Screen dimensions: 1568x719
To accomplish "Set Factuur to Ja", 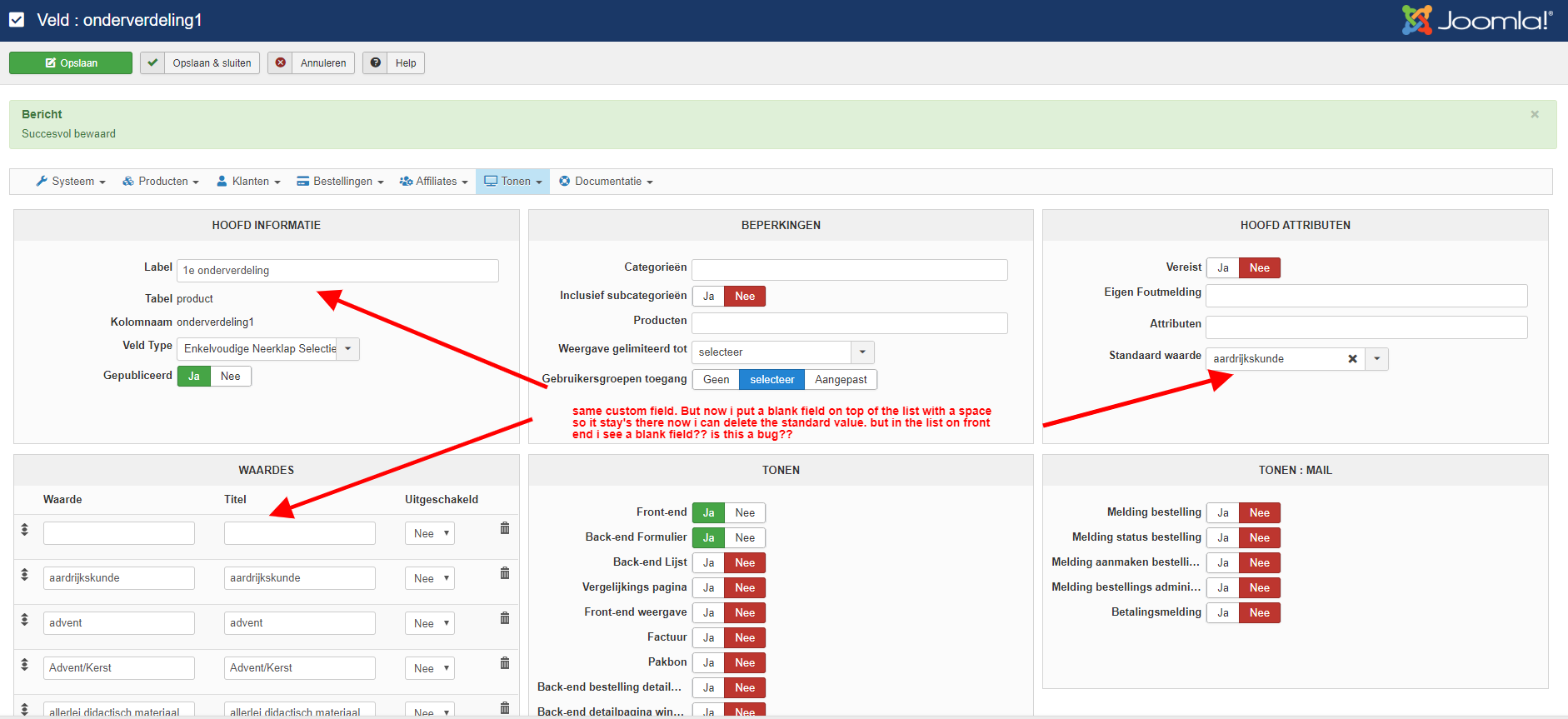I will (x=708, y=638).
